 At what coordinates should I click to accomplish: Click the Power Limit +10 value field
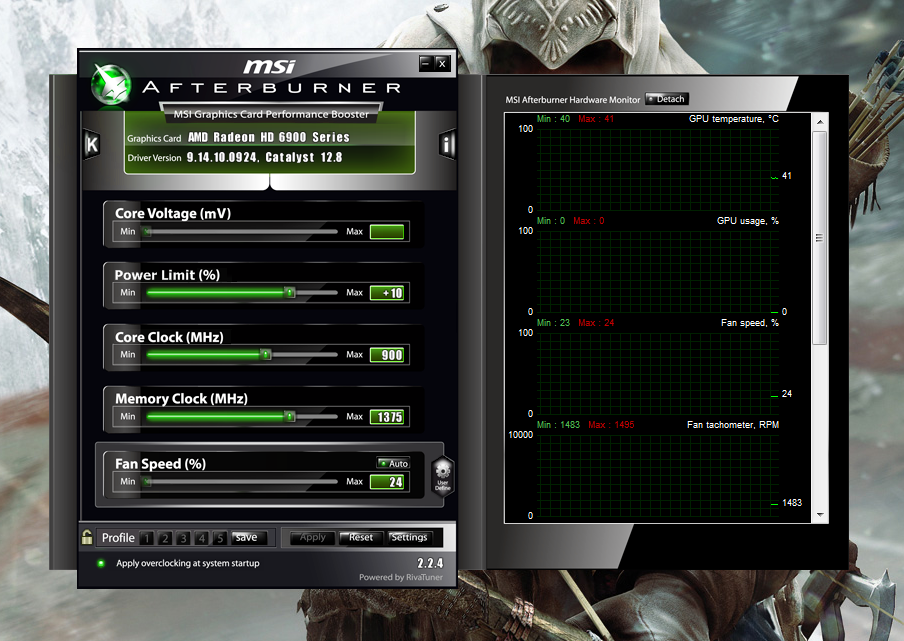(x=387, y=293)
